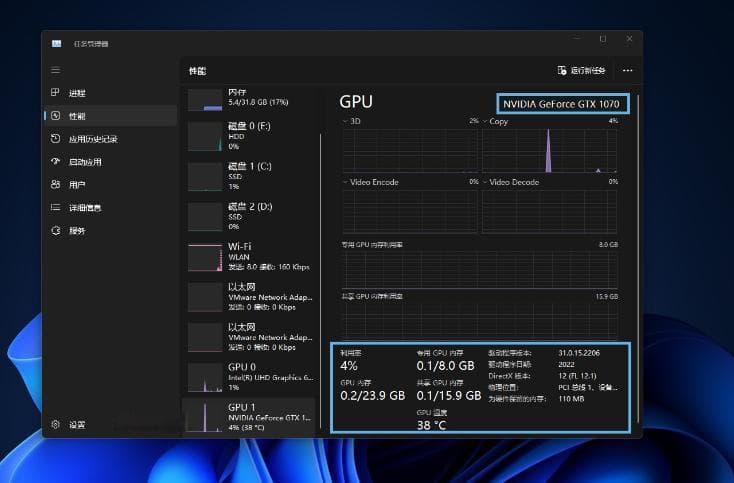Image resolution: width=734 pixels, height=483 pixels.
Task: Click the Processes (进程) sidebar icon
Action: (x=55, y=92)
